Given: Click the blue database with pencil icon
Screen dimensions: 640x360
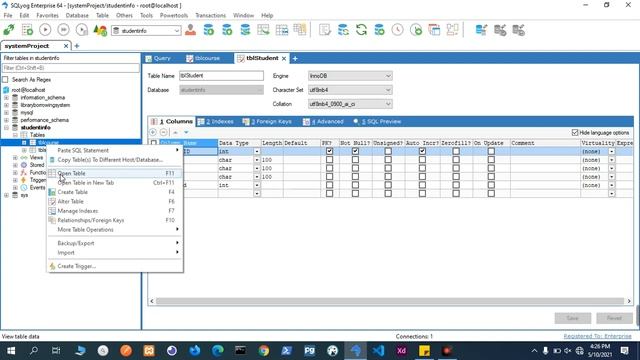Looking at the screenshot, I should [x=481, y=30].
